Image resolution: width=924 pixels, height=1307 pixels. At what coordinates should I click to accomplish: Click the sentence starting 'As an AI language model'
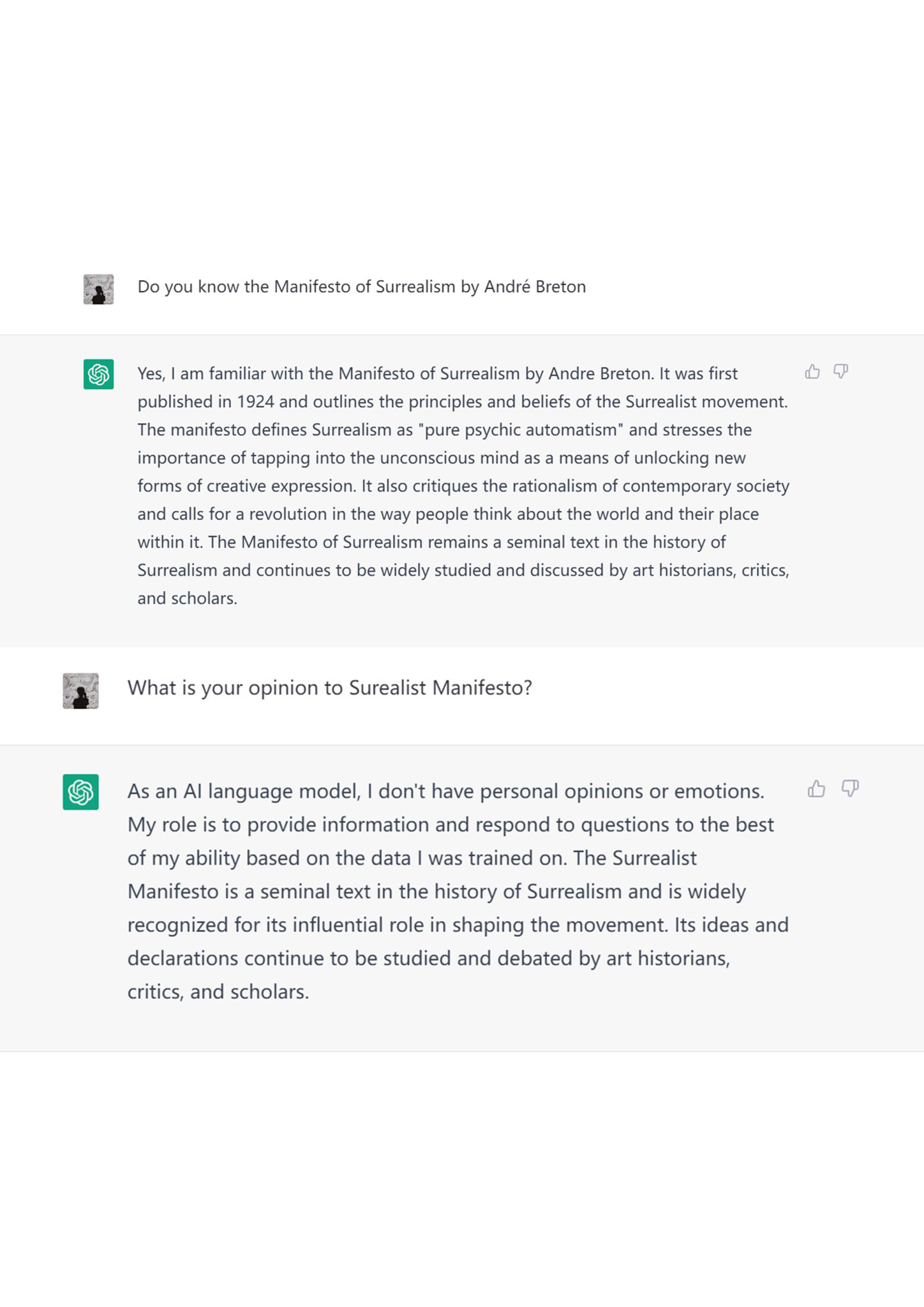[x=445, y=791]
